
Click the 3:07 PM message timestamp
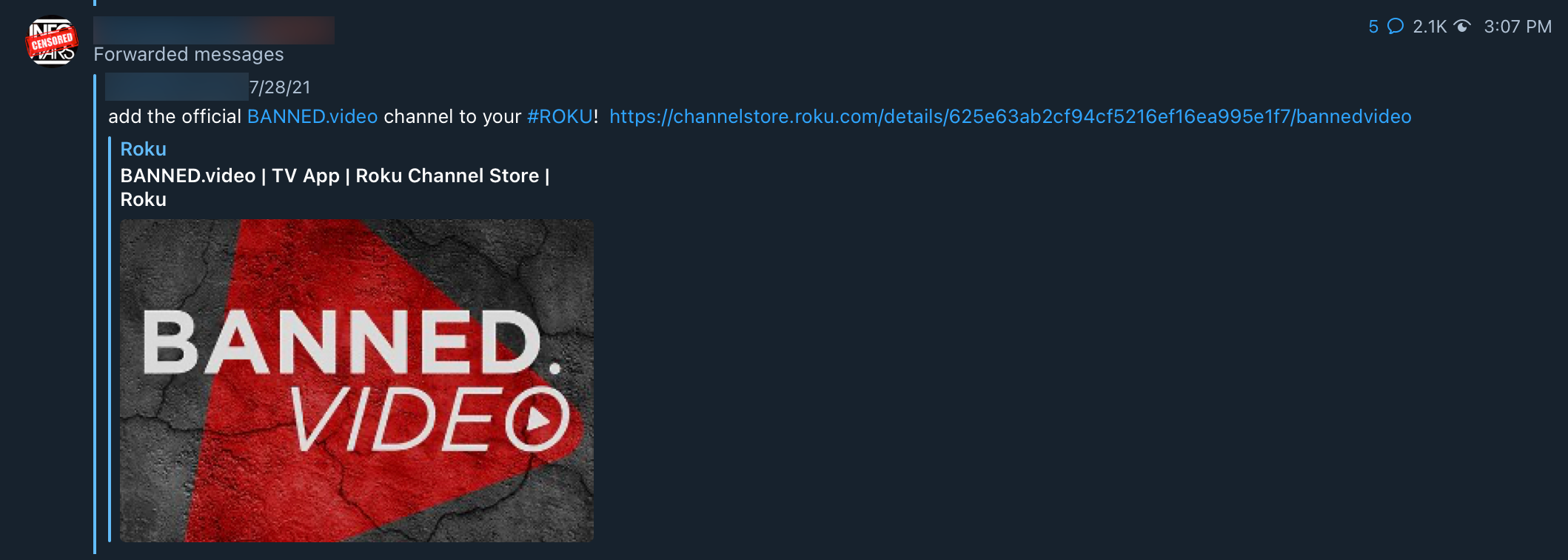tap(1518, 27)
